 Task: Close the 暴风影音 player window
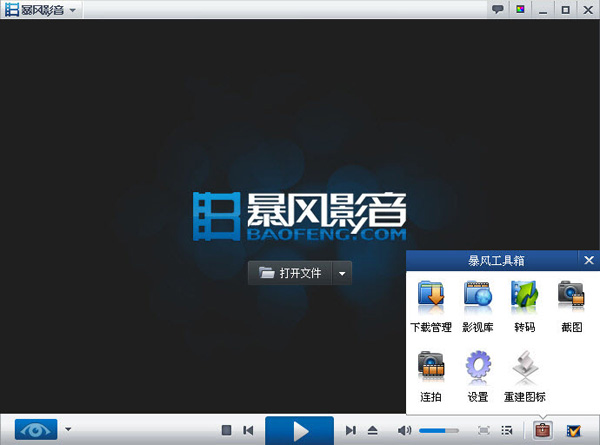coord(588,10)
